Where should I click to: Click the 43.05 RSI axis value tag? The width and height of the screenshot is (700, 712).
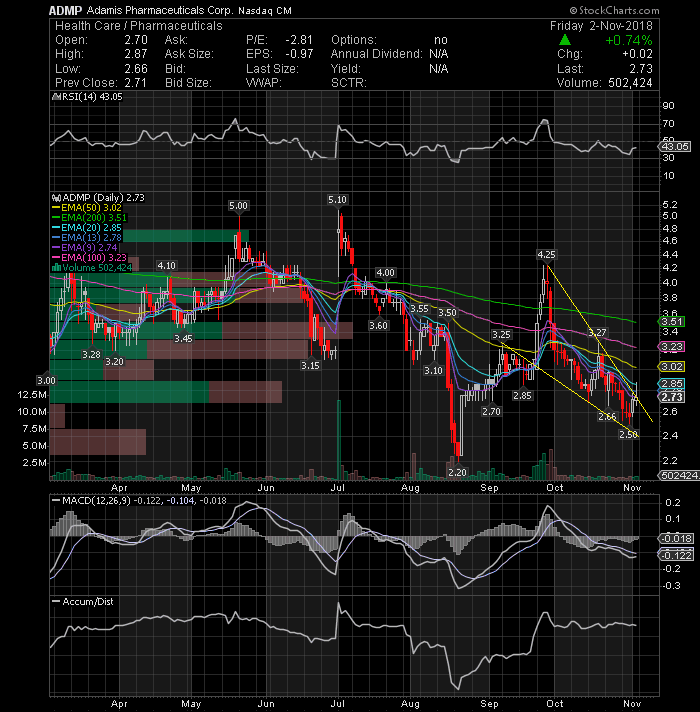[674, 147]
